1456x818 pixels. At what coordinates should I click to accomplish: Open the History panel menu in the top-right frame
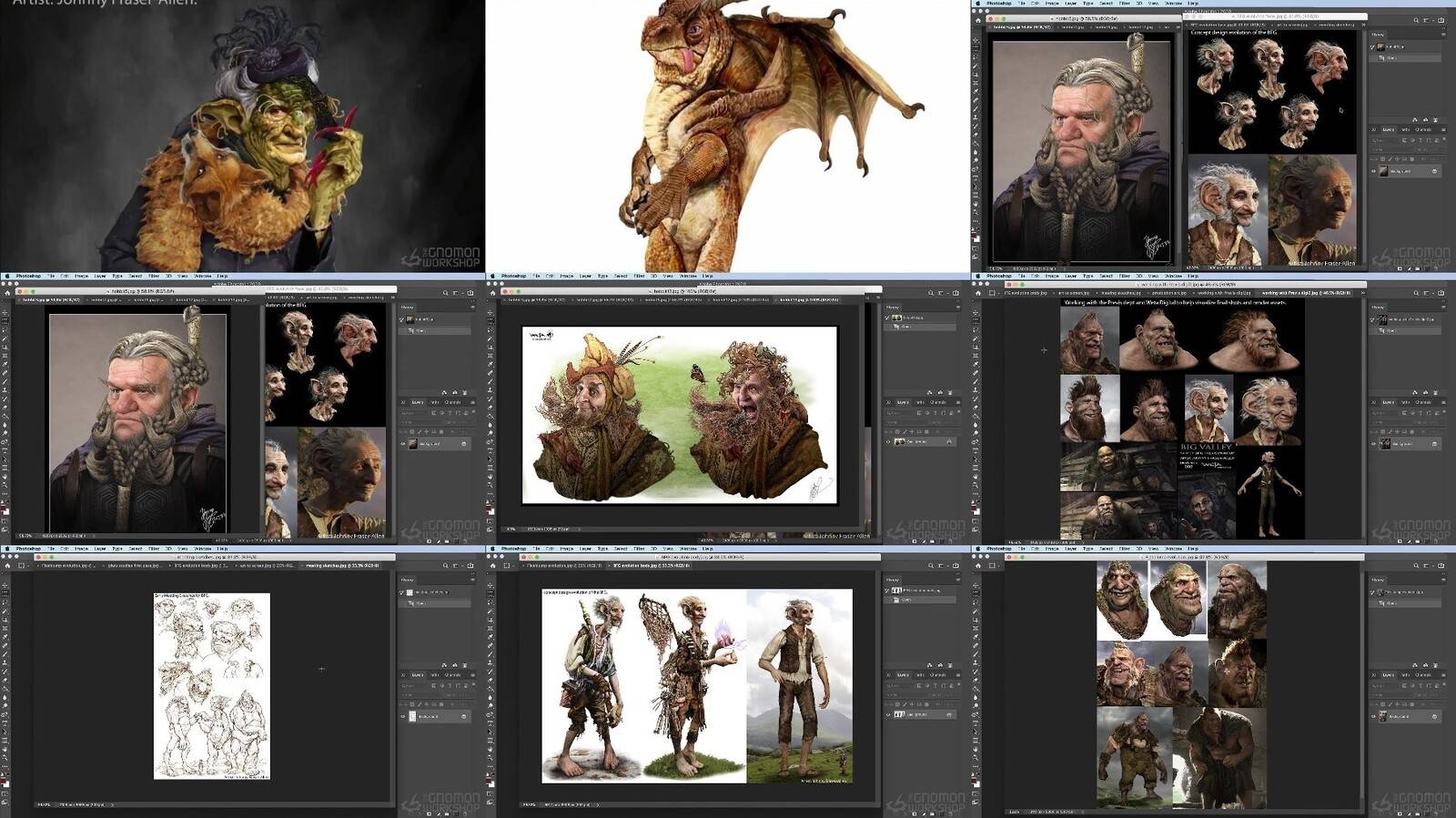pyautogui.click(x=1443, y=35)
